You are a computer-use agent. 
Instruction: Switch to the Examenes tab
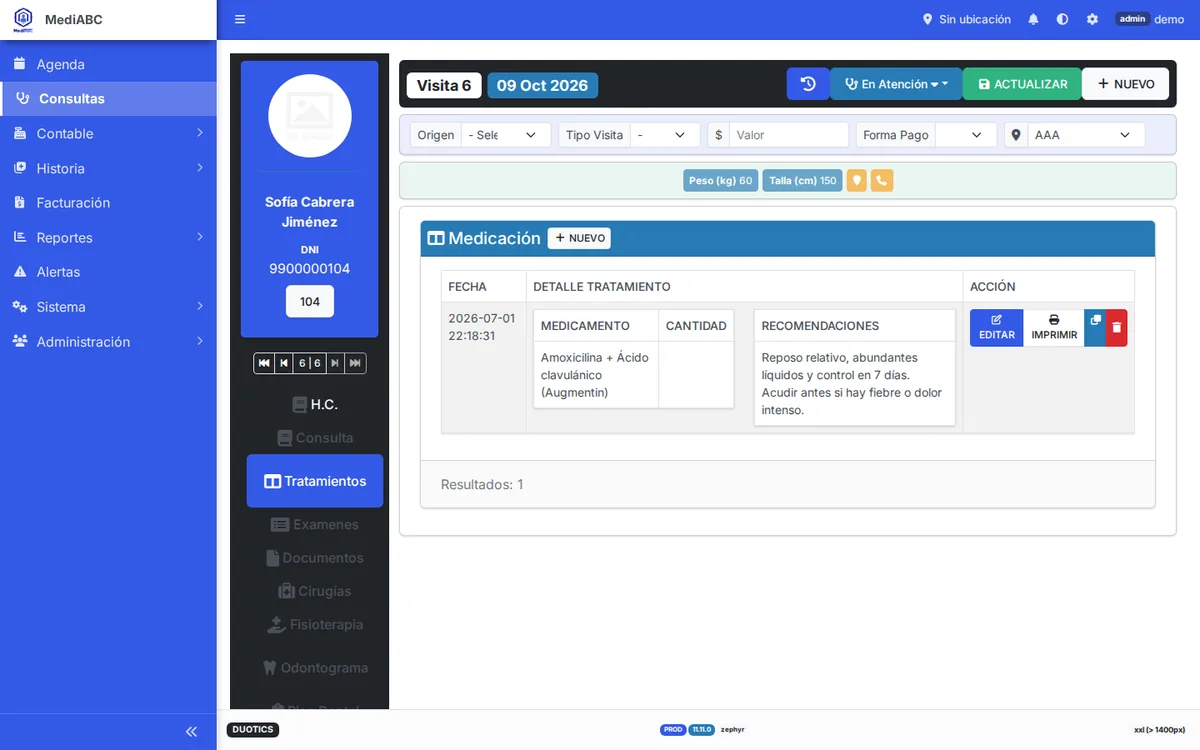(315, 524)
